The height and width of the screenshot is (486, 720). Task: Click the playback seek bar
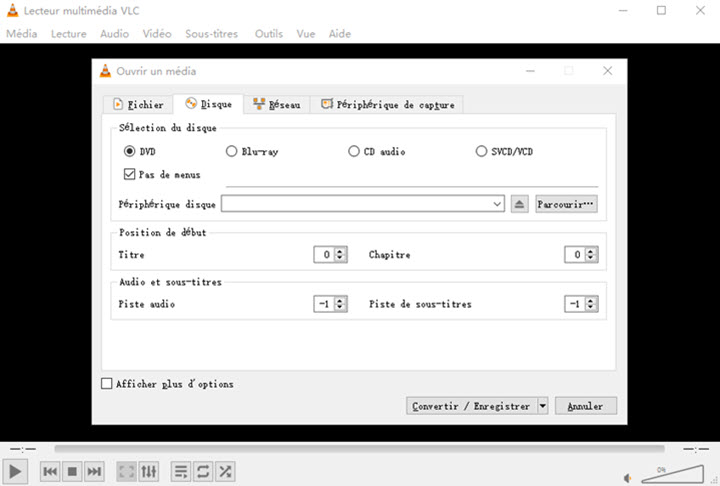(359, 448)
